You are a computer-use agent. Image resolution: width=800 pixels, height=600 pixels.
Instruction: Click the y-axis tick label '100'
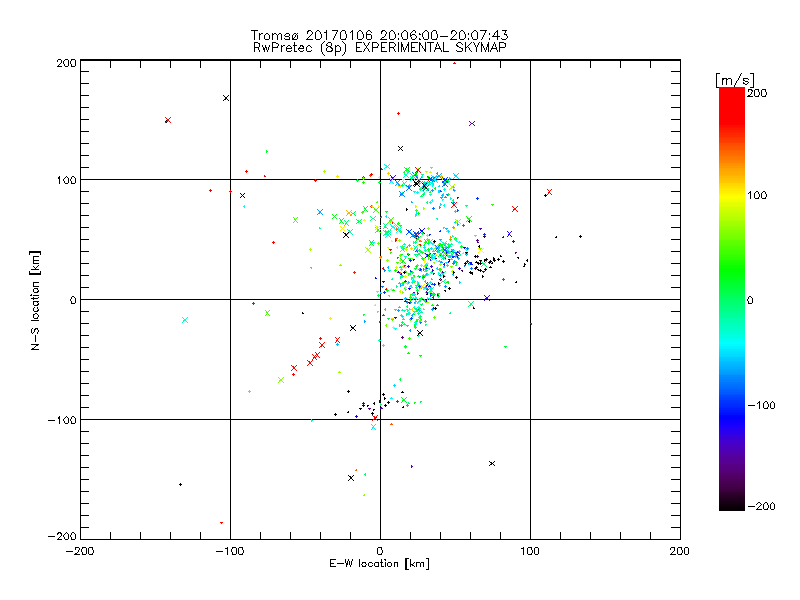[x=66, y=180]
